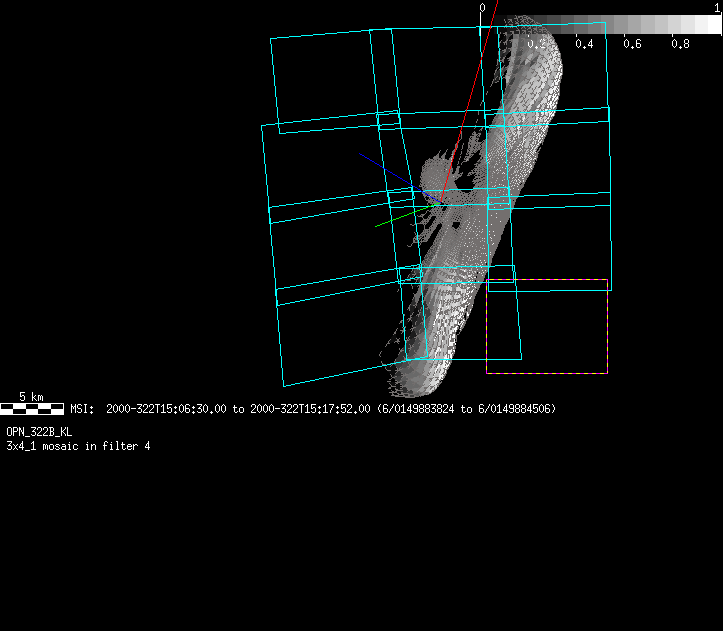Click the checkered 5 km scale bar

point(32,409)
